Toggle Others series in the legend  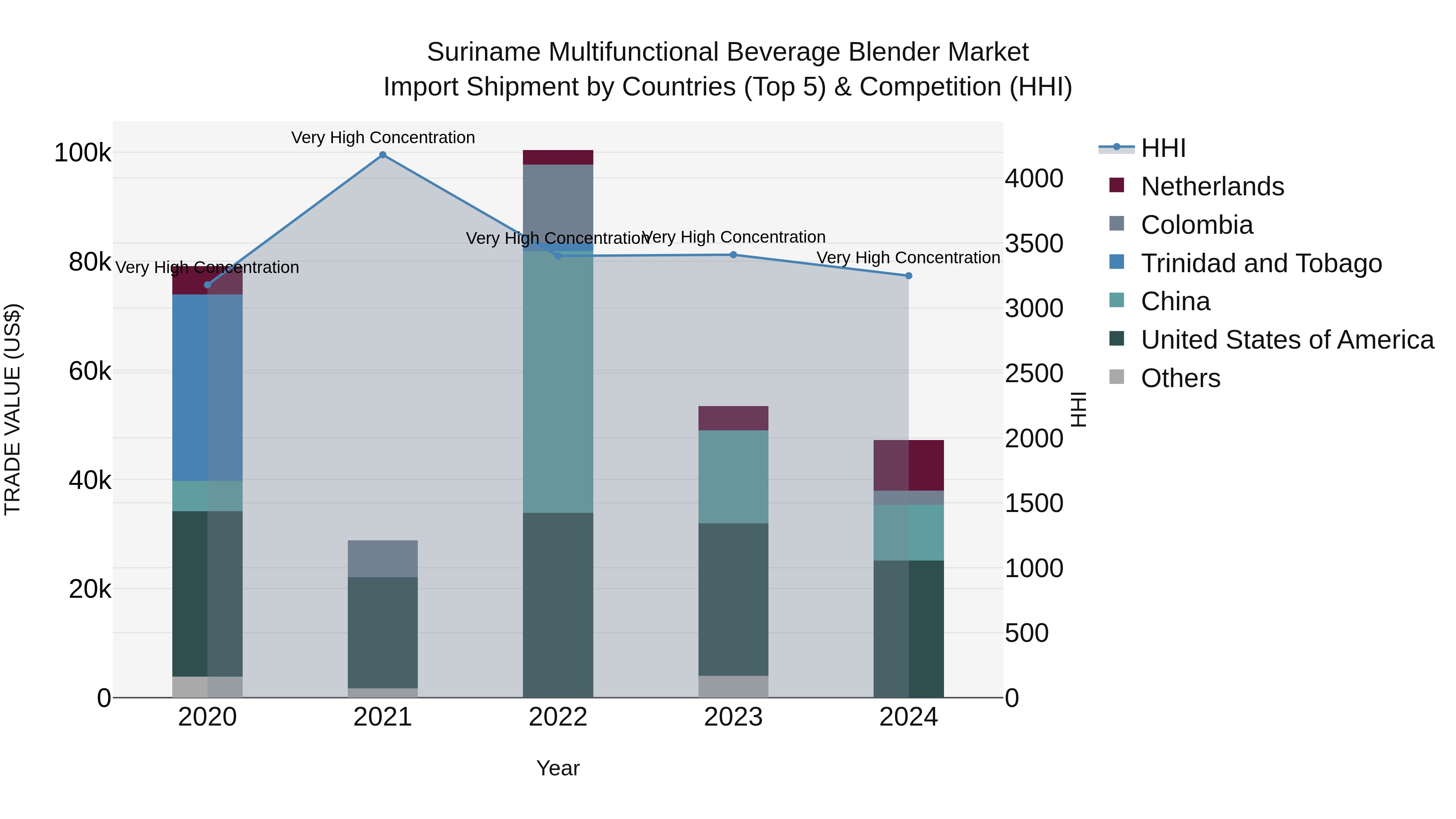pyautogui.click(x=1164, y=378)
